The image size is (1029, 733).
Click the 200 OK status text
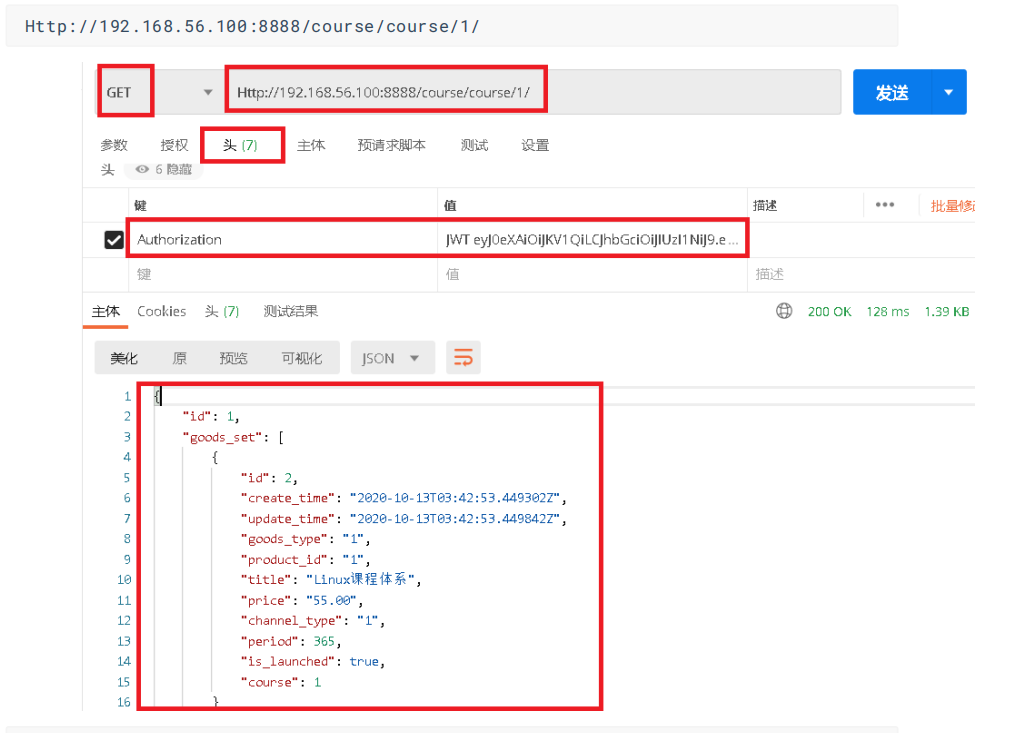tap(830, 312)
